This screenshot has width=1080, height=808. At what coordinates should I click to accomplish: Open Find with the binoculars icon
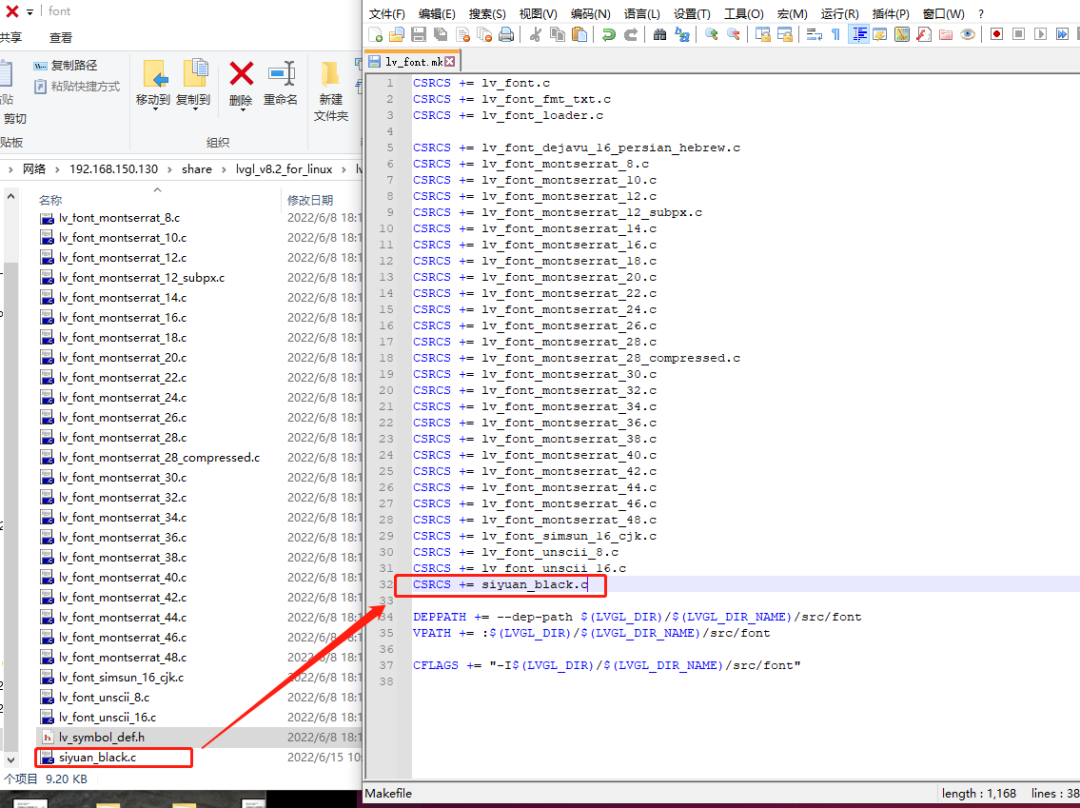[660, 34]
